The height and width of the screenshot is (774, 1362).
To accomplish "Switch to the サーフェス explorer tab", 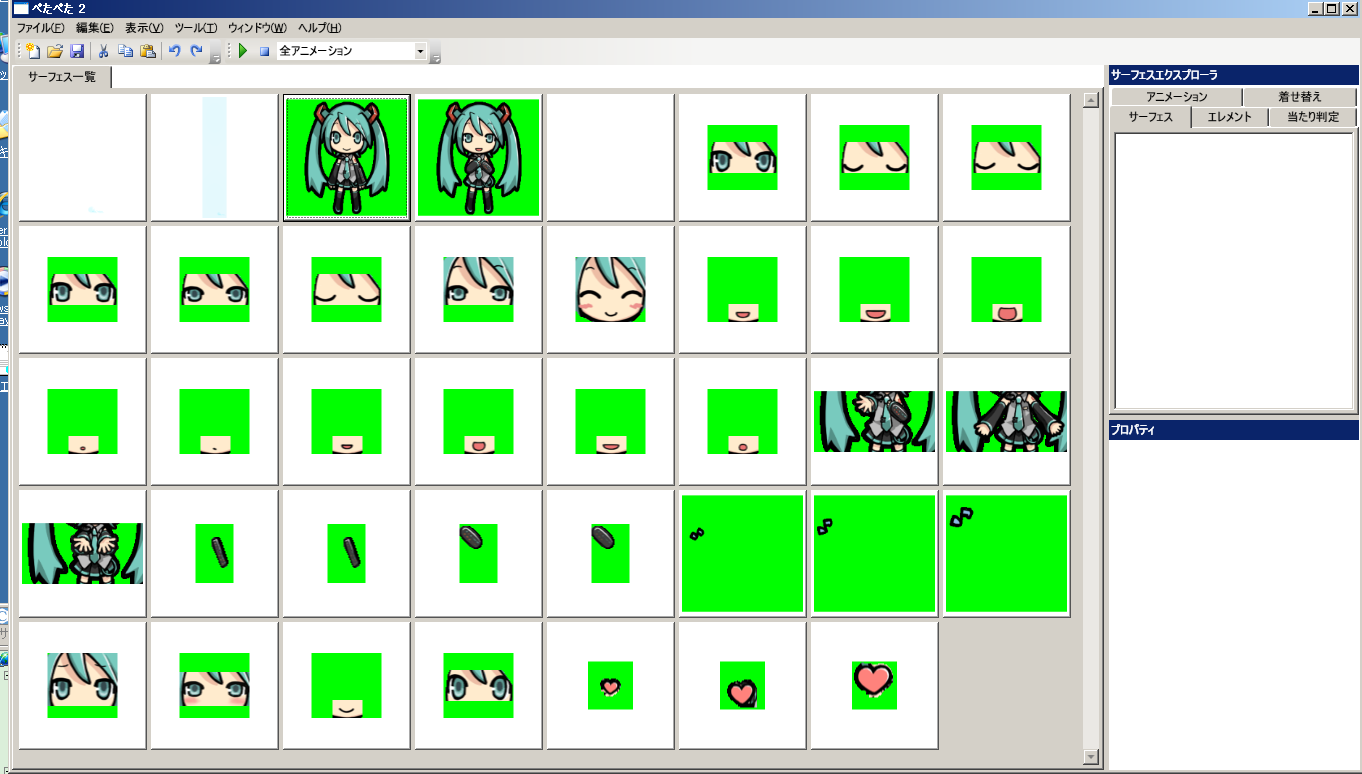I will pyautogui.click(x=1151, y=117).
